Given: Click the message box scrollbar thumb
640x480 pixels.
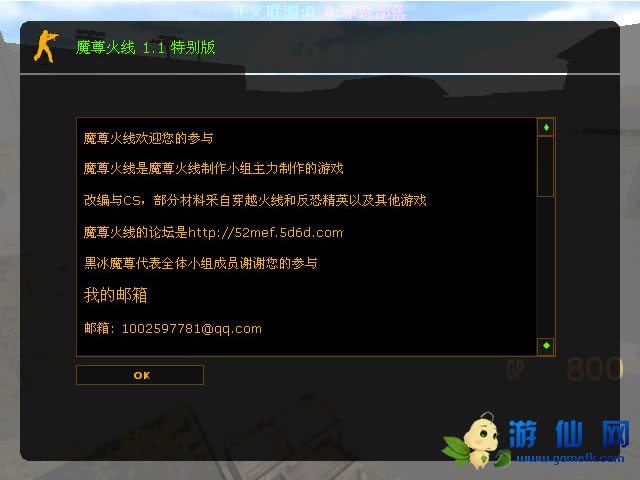Looking at the screenshot, I should click(x=546, y=167).
